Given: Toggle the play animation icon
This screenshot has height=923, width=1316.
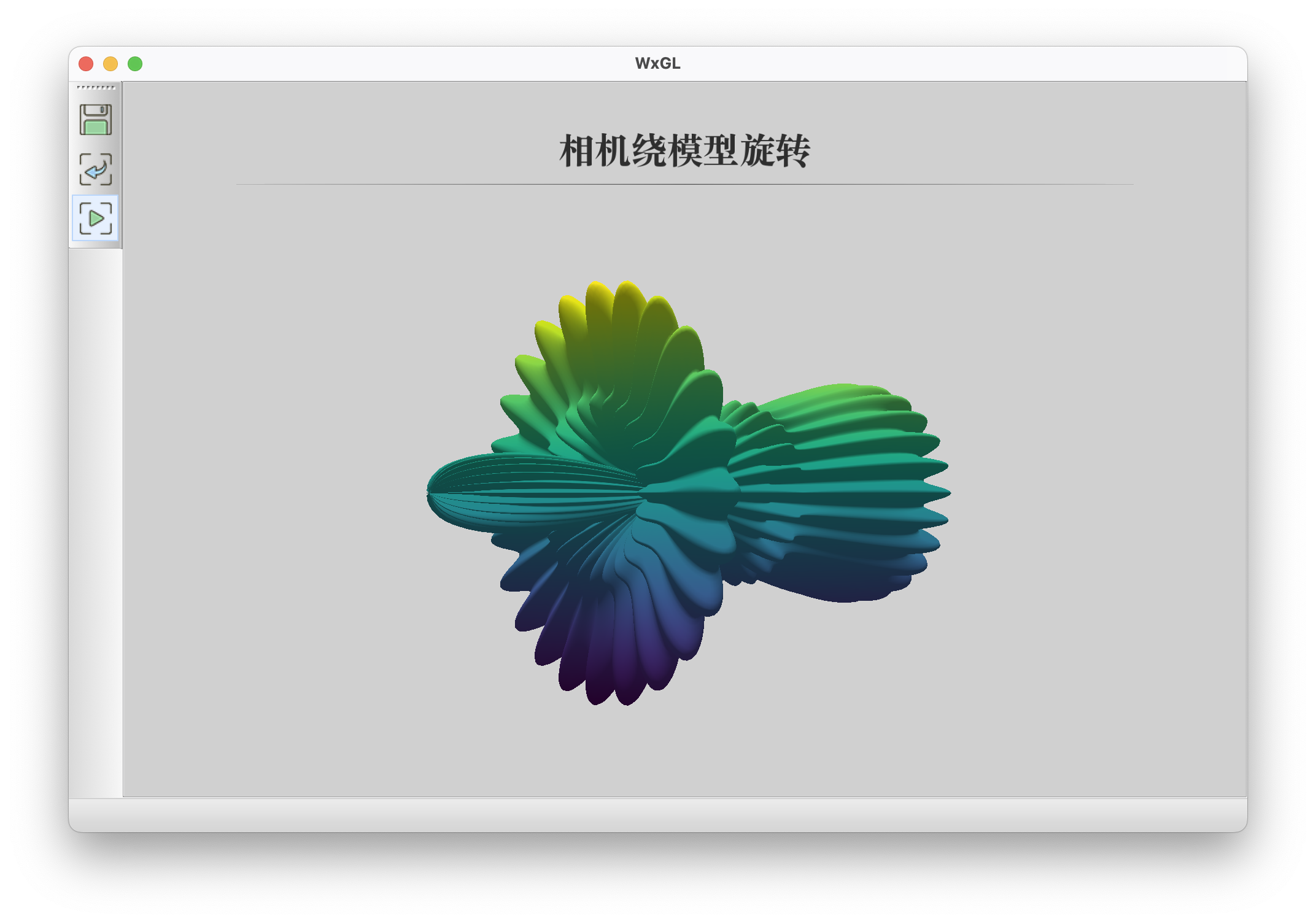Looking at the screenshot, I should 96,218.
